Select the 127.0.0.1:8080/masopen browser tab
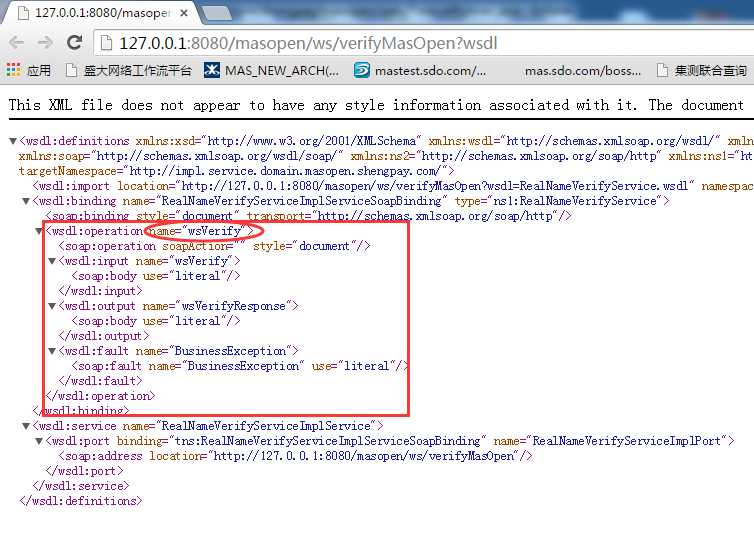 102,13
